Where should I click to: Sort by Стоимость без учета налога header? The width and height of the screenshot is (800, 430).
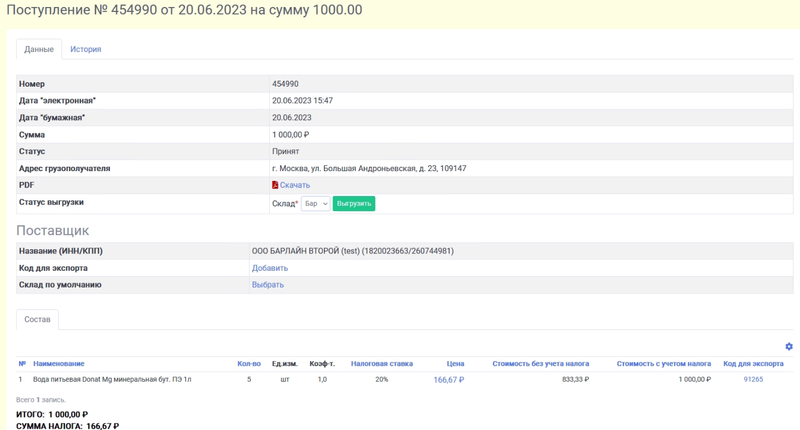click(x=540, y=364)
